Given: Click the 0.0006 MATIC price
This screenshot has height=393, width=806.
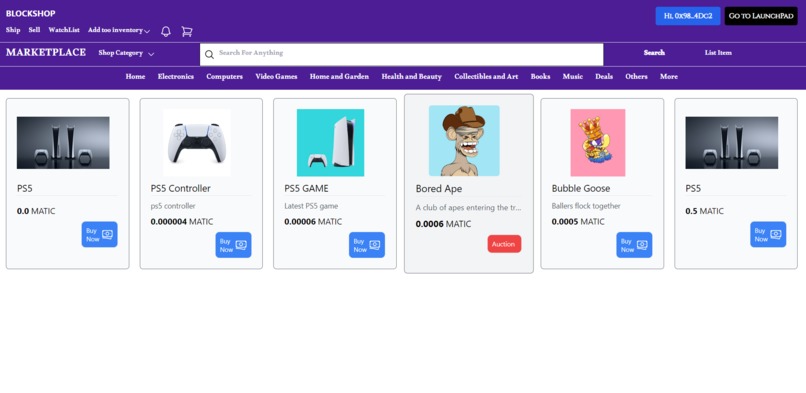Looking at the screenshot, I should click(443, 224).
